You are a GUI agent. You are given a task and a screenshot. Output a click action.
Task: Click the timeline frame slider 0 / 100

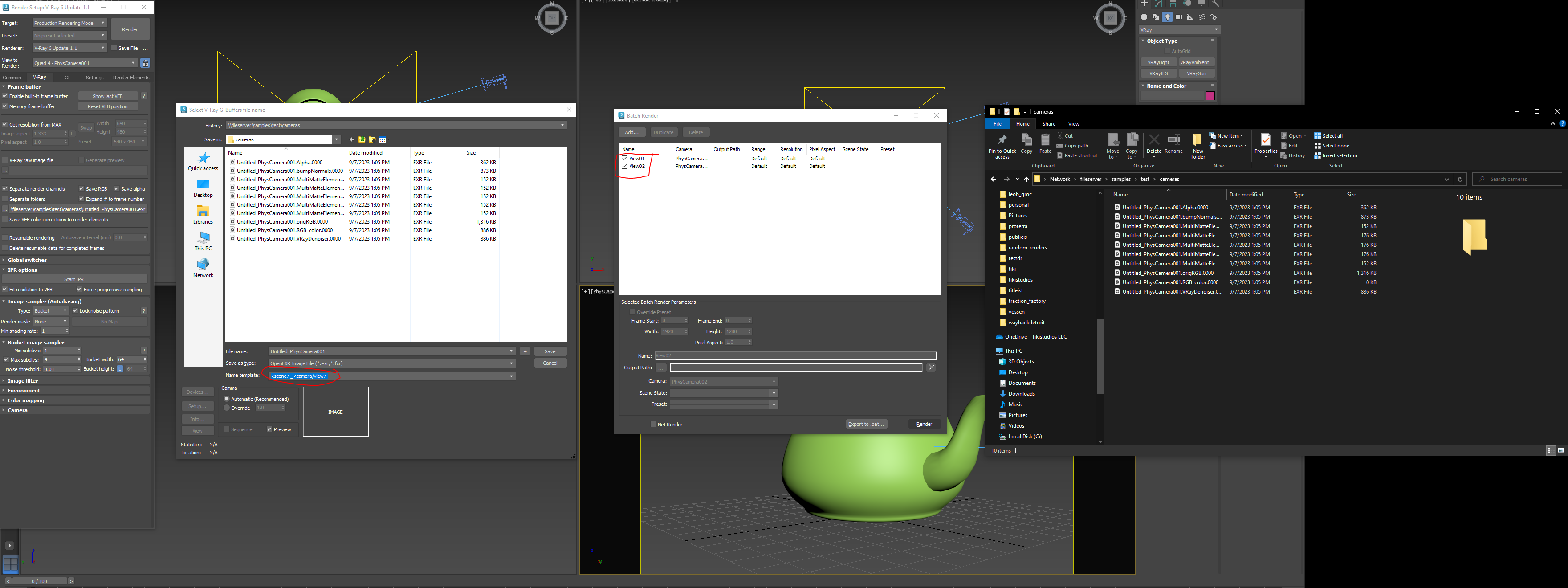39,581
